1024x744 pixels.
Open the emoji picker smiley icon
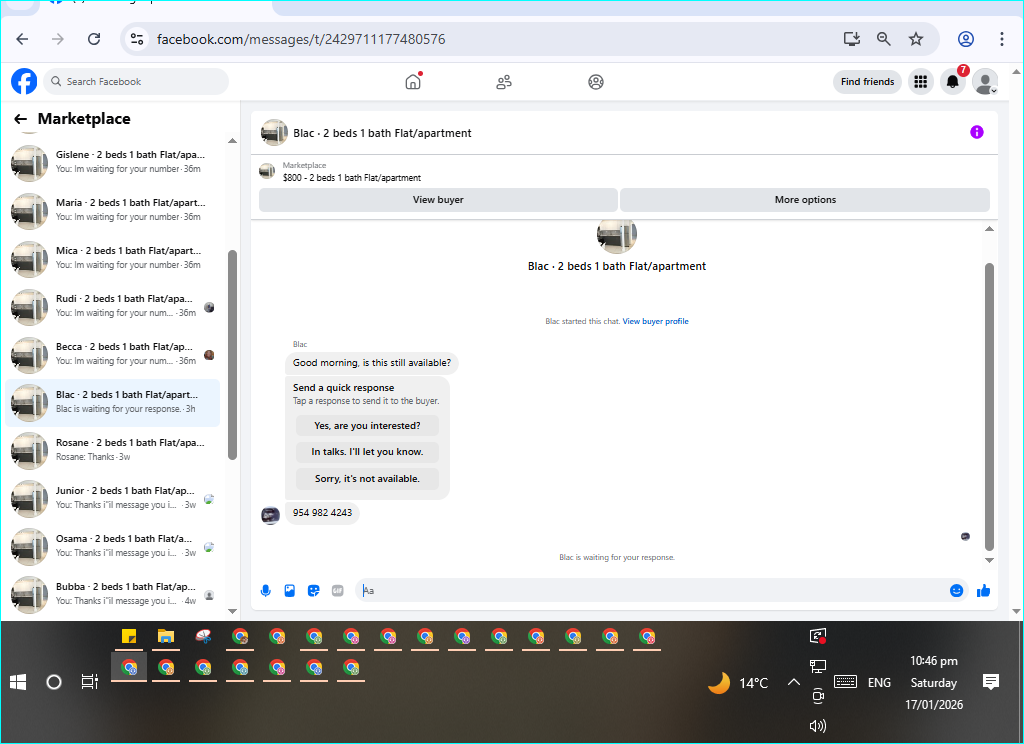click(956, 590)
